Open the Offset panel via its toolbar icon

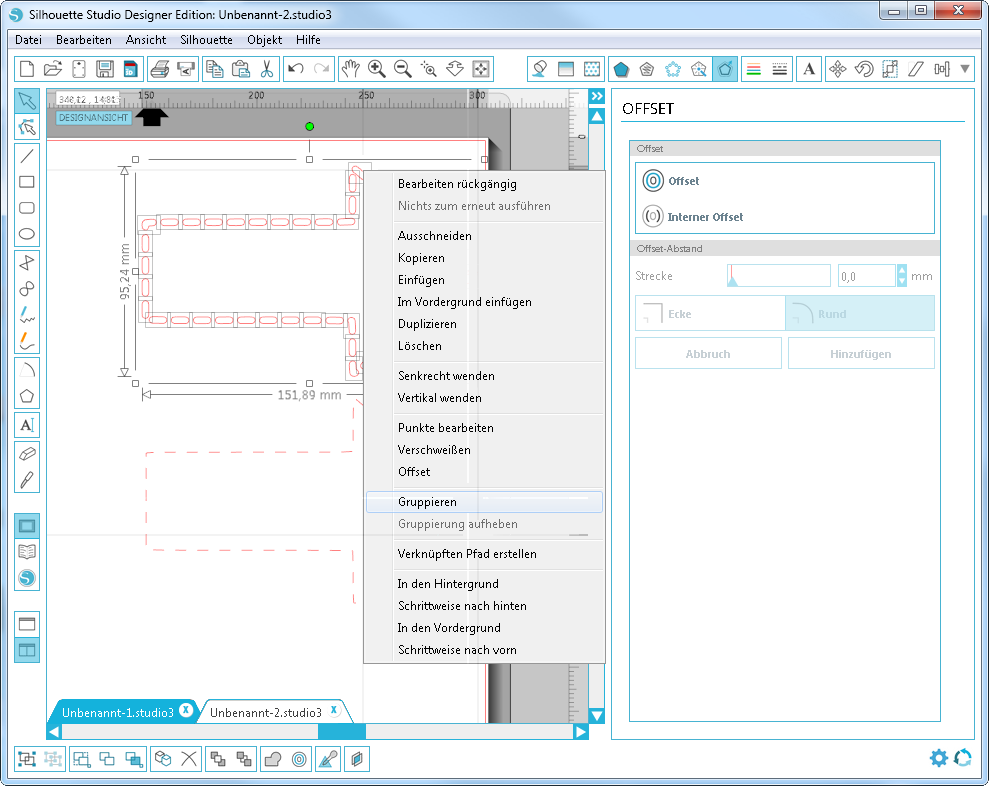click(x=725, y=69)
